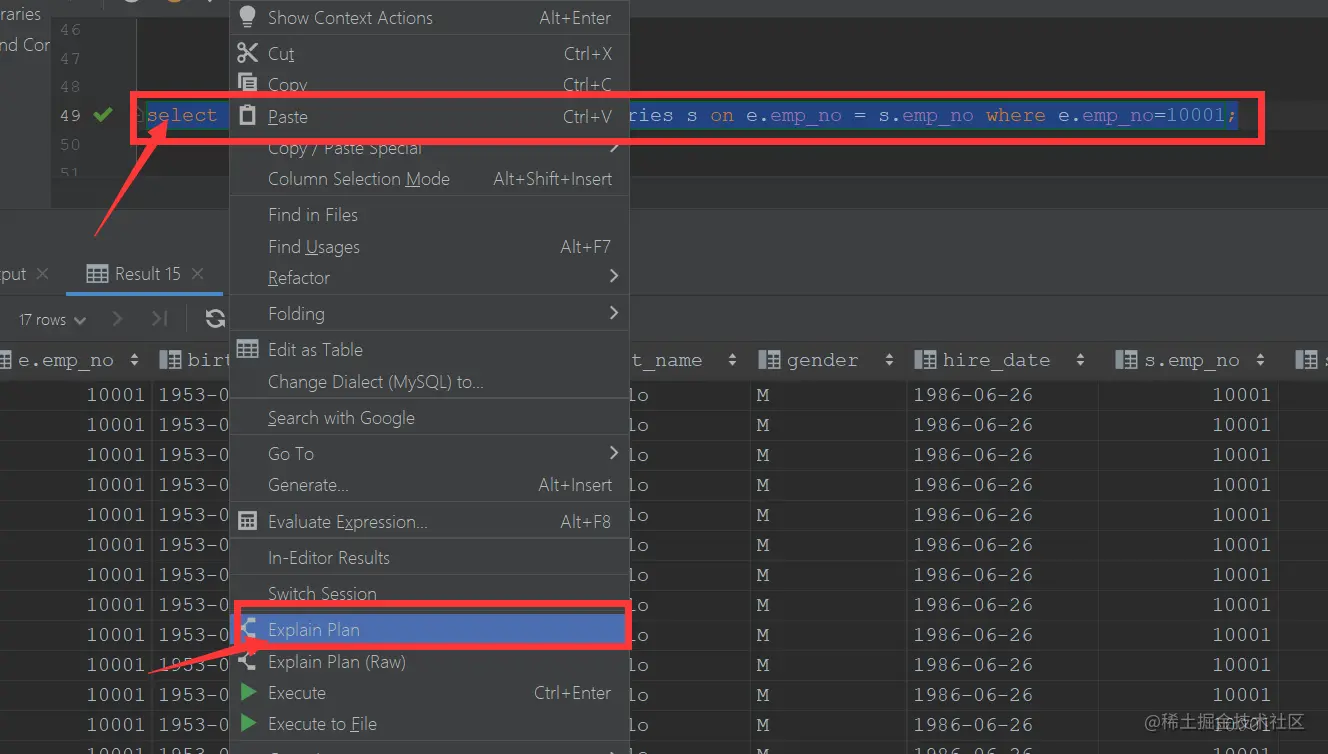The width and height of the screenshot is (1328, 754).
Task: Select Column Selection Mode
Action: [429, 178]
